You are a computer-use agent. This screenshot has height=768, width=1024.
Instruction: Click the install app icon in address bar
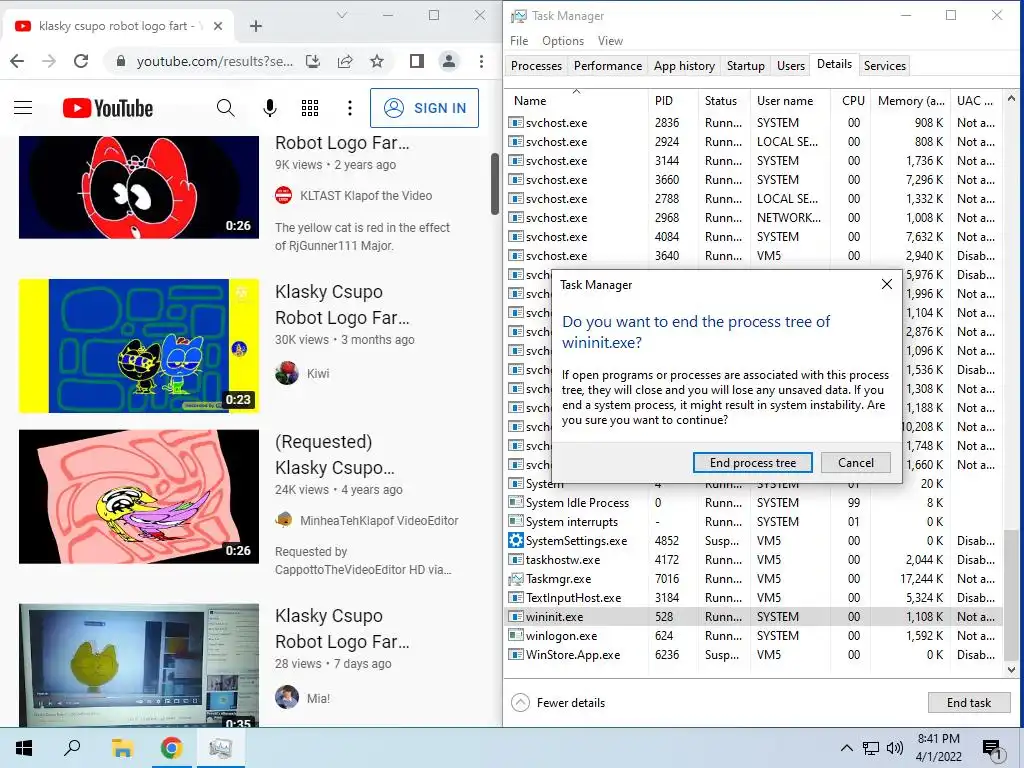coord(313,61)
